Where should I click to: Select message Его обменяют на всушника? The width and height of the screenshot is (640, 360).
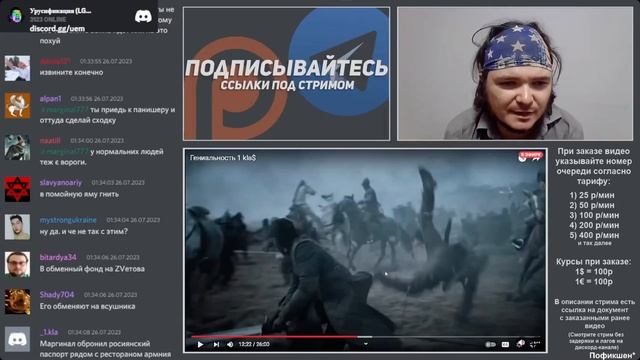click(87, 307)
